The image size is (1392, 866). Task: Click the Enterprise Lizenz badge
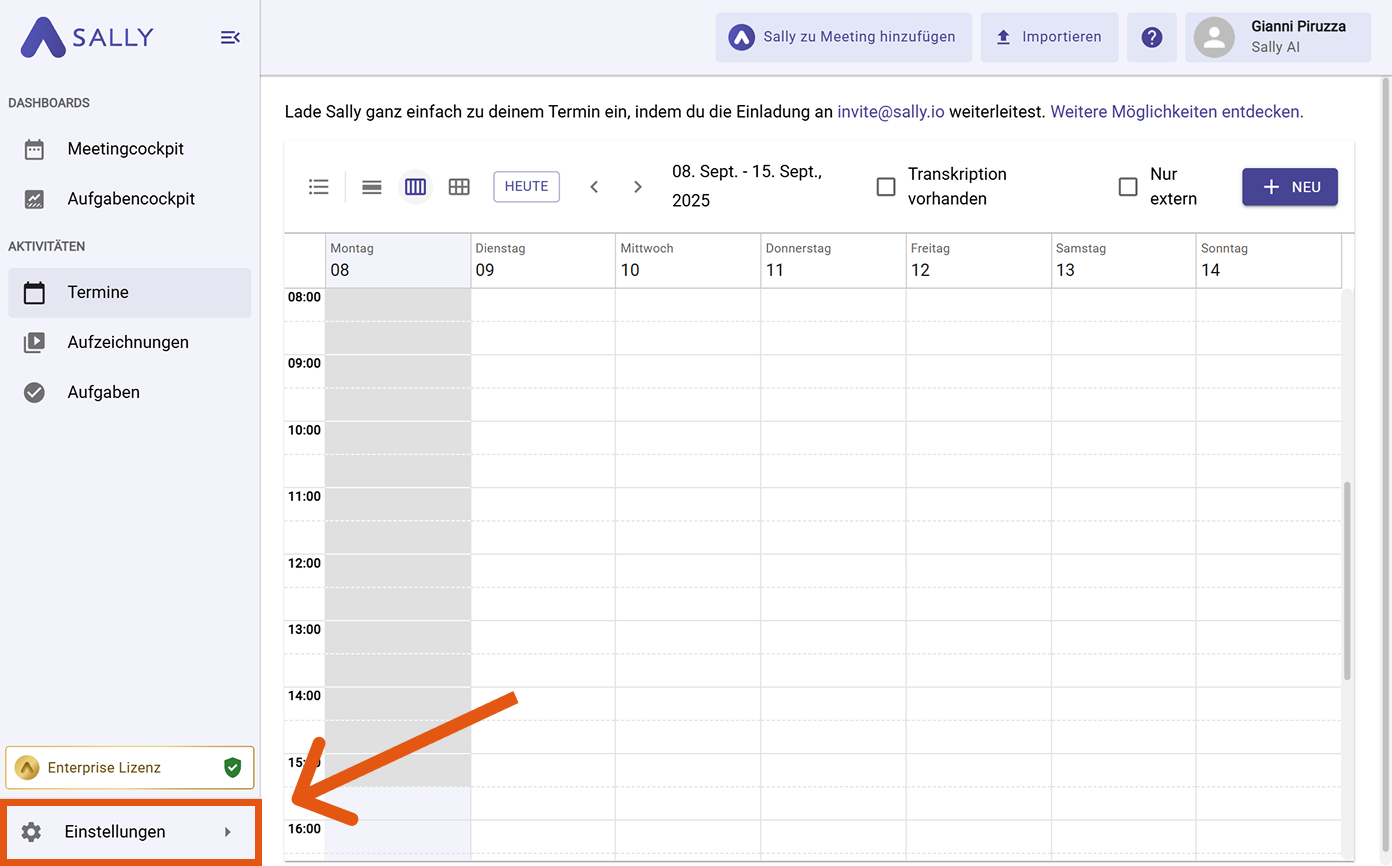point(130,768)
